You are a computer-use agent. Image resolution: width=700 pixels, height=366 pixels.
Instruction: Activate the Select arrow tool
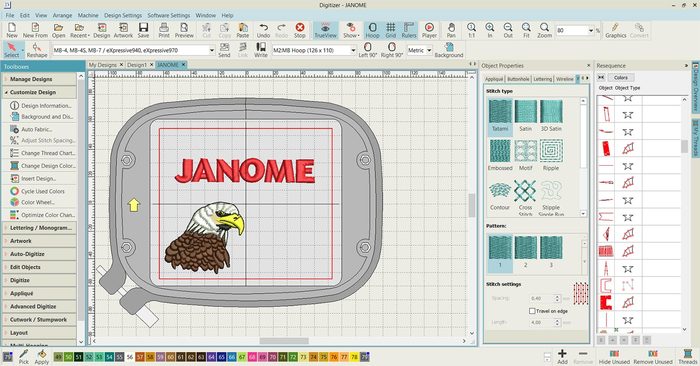tap(12, 50)
